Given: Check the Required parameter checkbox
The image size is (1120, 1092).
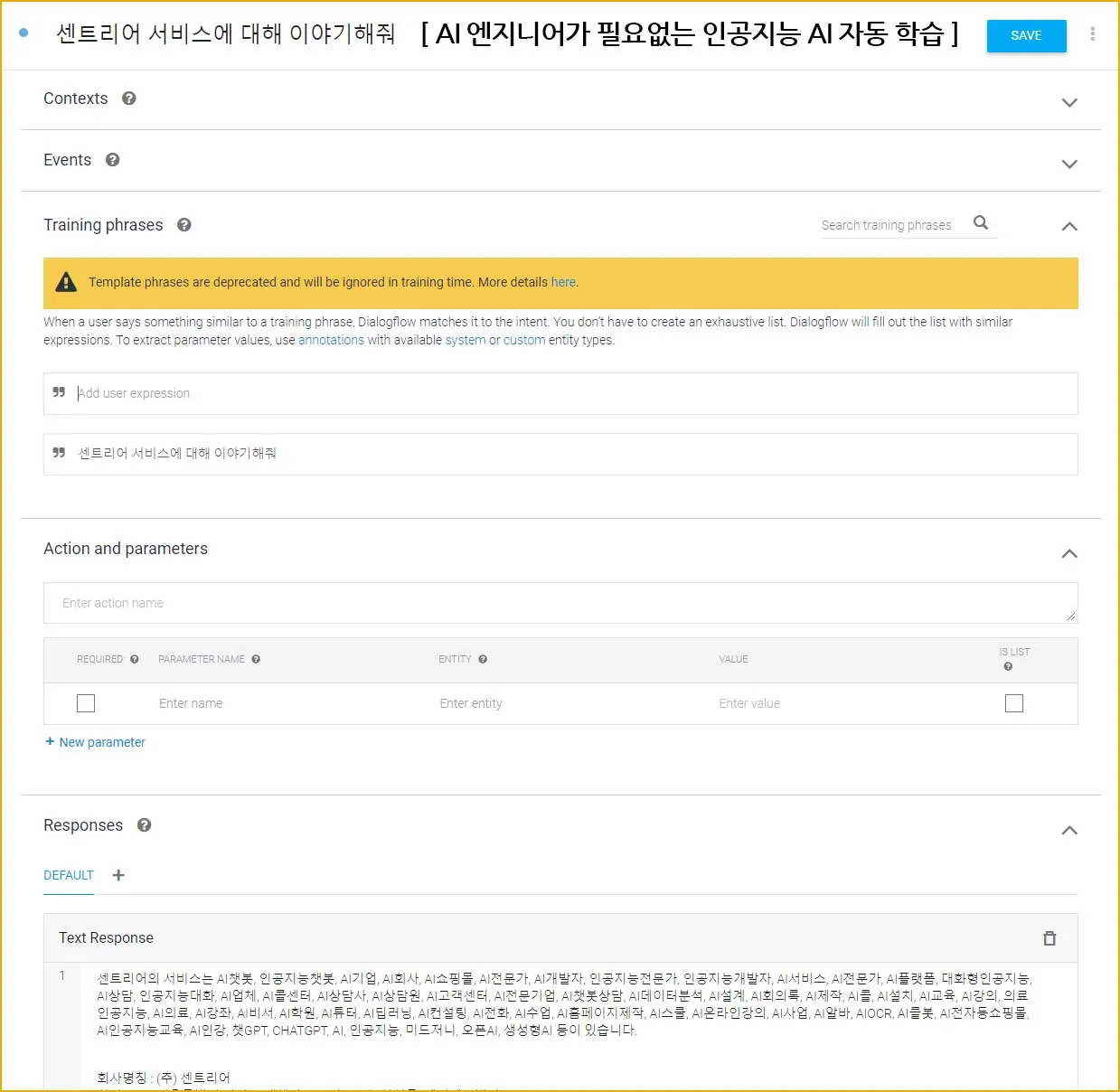Looking at the screenshot, I should [x=86, y=703].
